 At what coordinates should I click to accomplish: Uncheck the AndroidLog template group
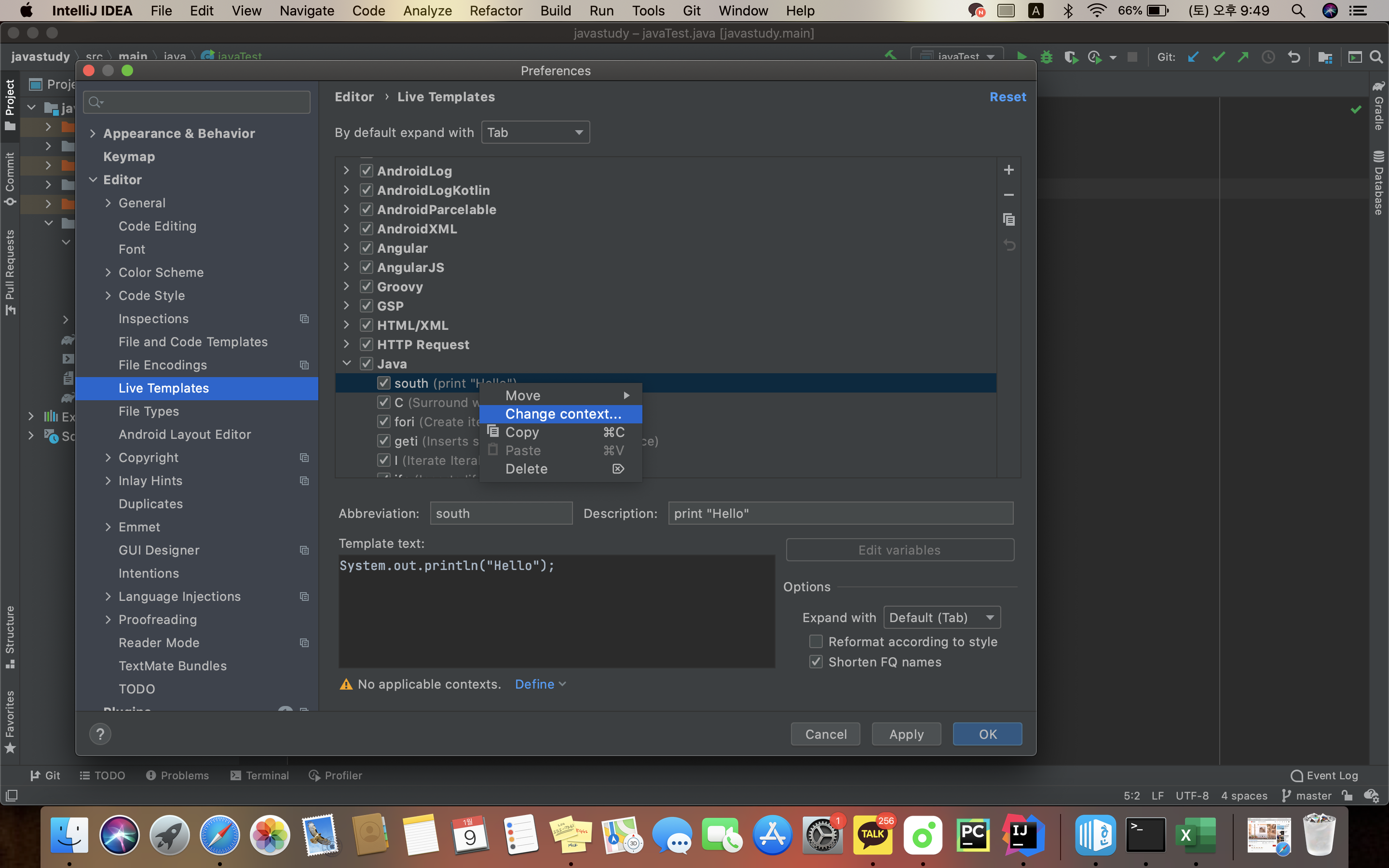[366, 171]
